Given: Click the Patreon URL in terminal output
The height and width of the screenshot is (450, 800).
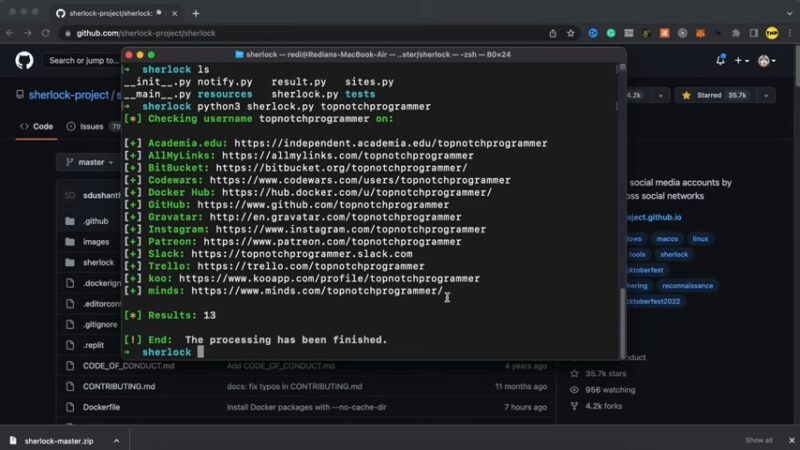Looking at the screenshot, I should pyautogui.click(x=332, y=241).
